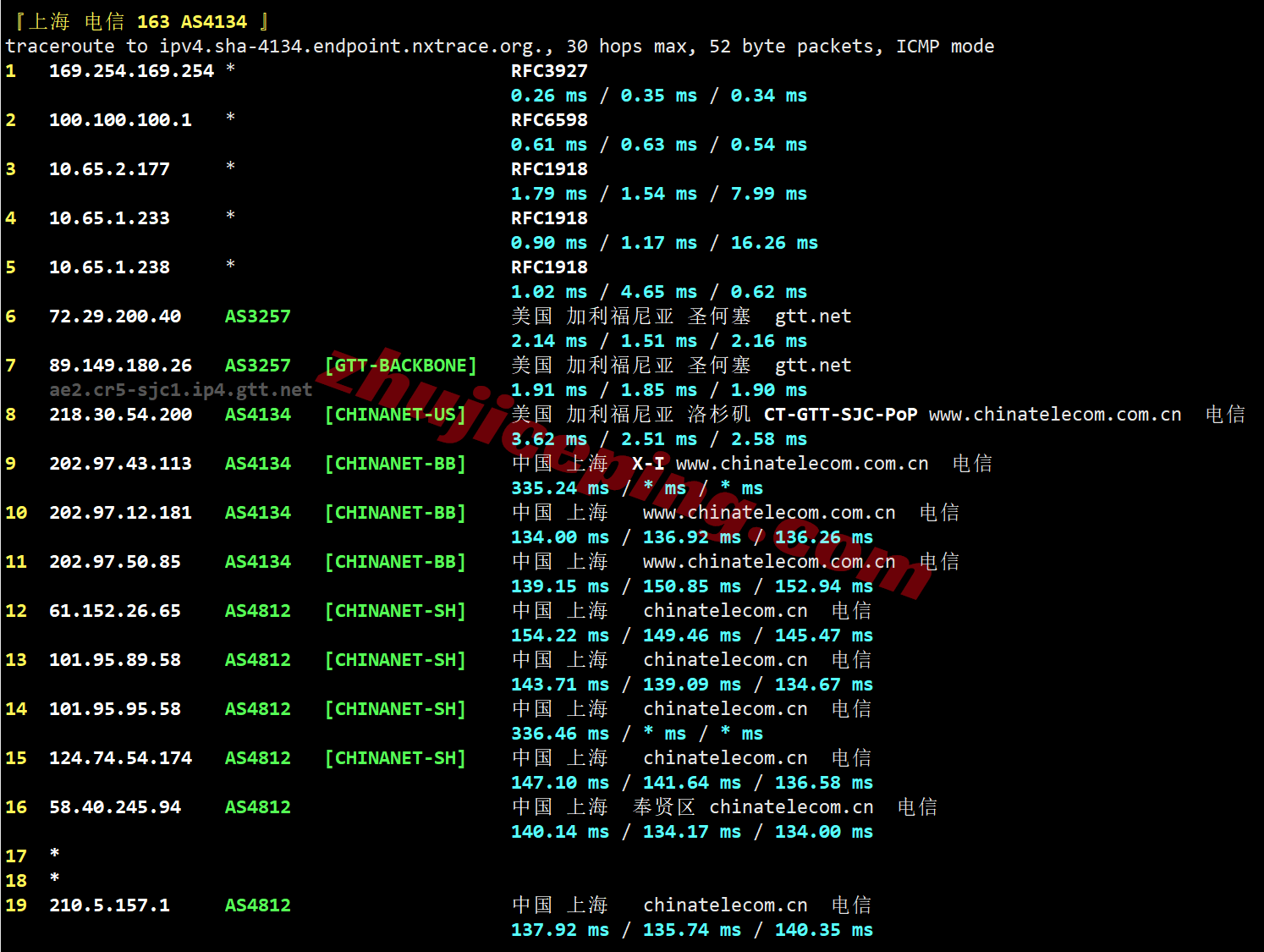Select IP 100.100.100.1 at hop 2
Viewport: 1264px width, 952px height.
(120, 120)
